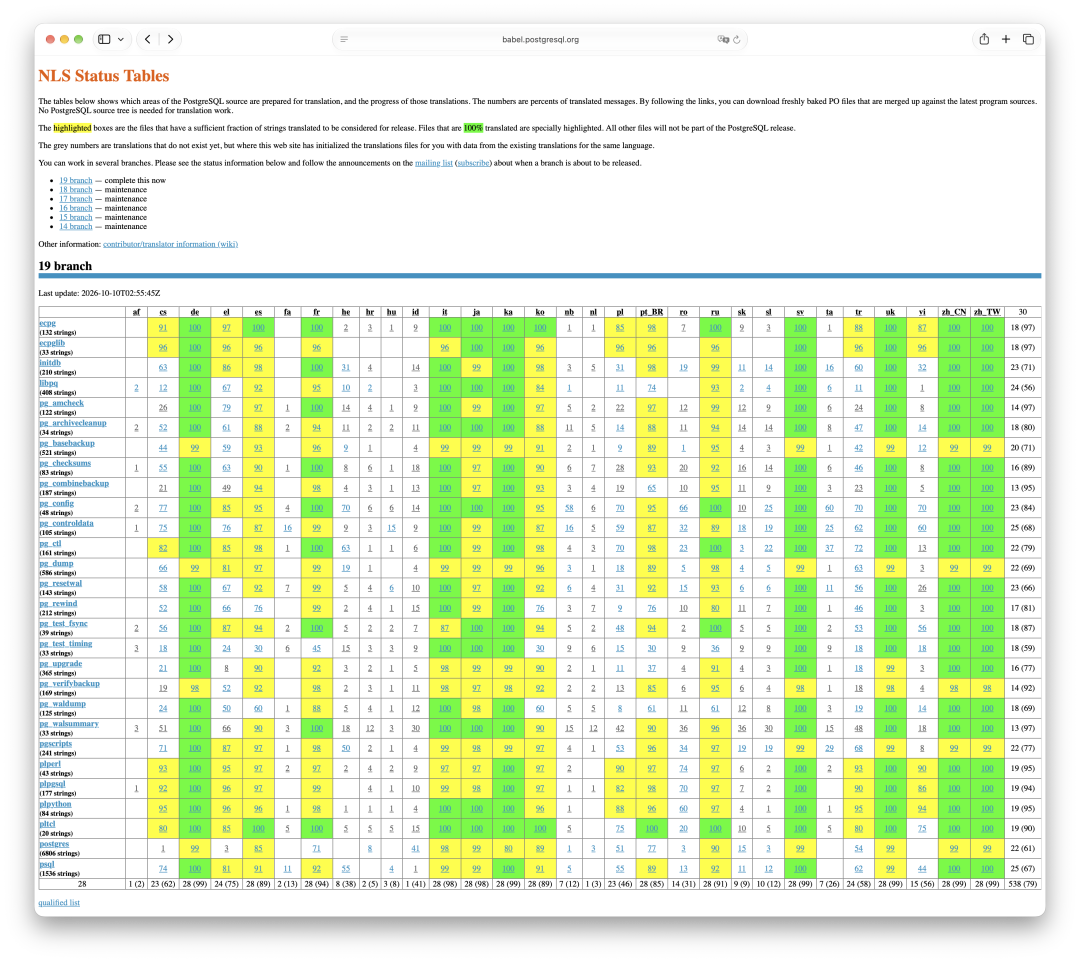Viewport: 1080px width, 962px height.
Task: Open contributor/translator information wiki link
Action: 170,244
